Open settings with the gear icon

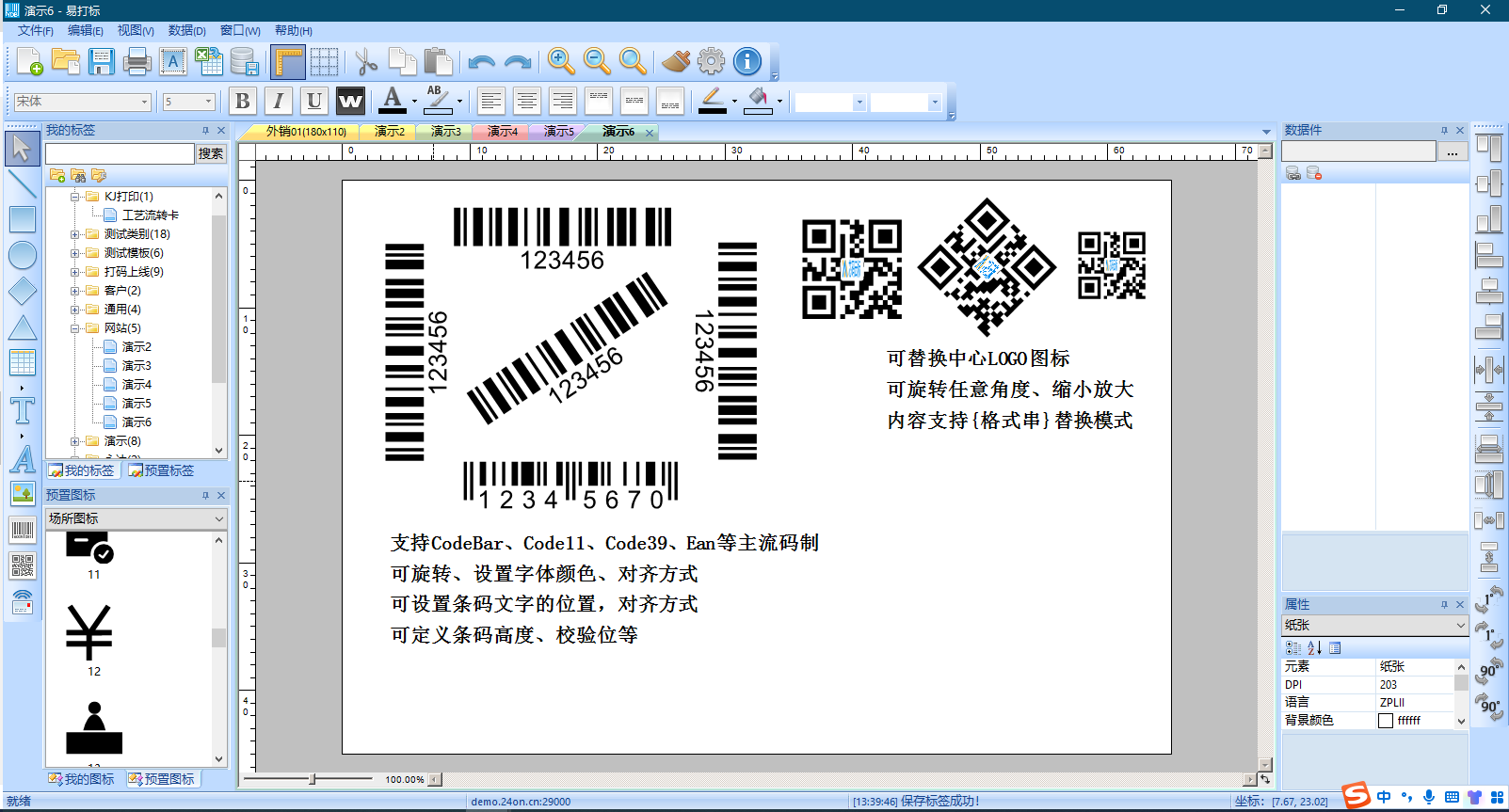click(712, 62)
